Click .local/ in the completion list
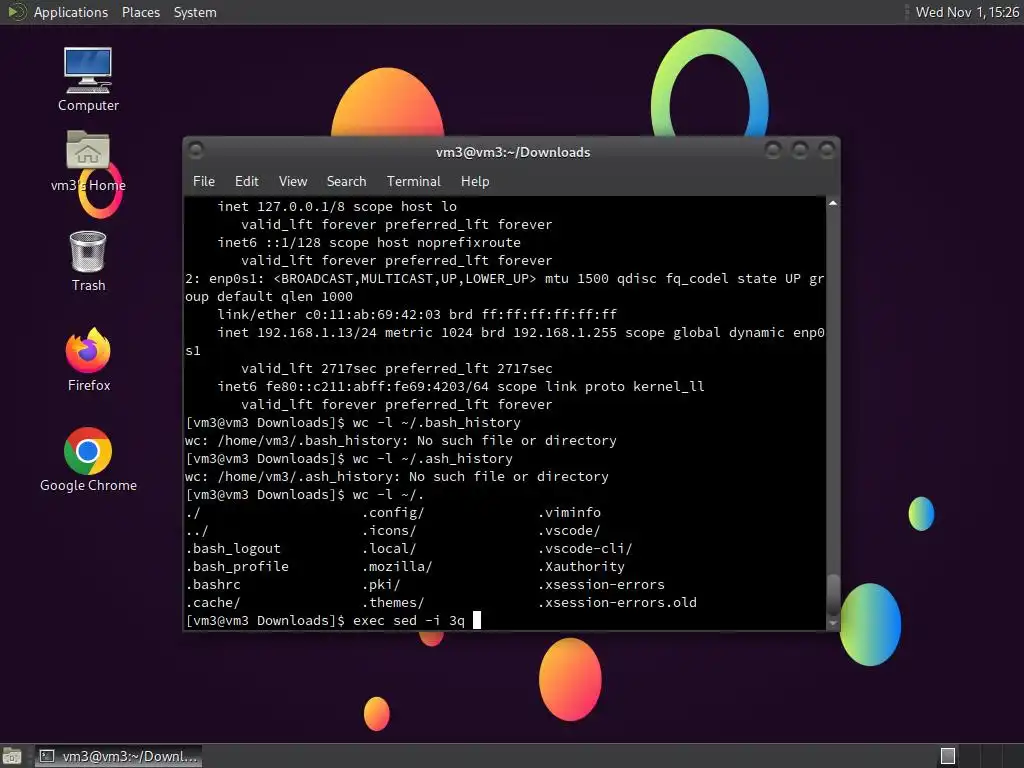This screenshot has height=768, width=1024. (x=389, y=549)
